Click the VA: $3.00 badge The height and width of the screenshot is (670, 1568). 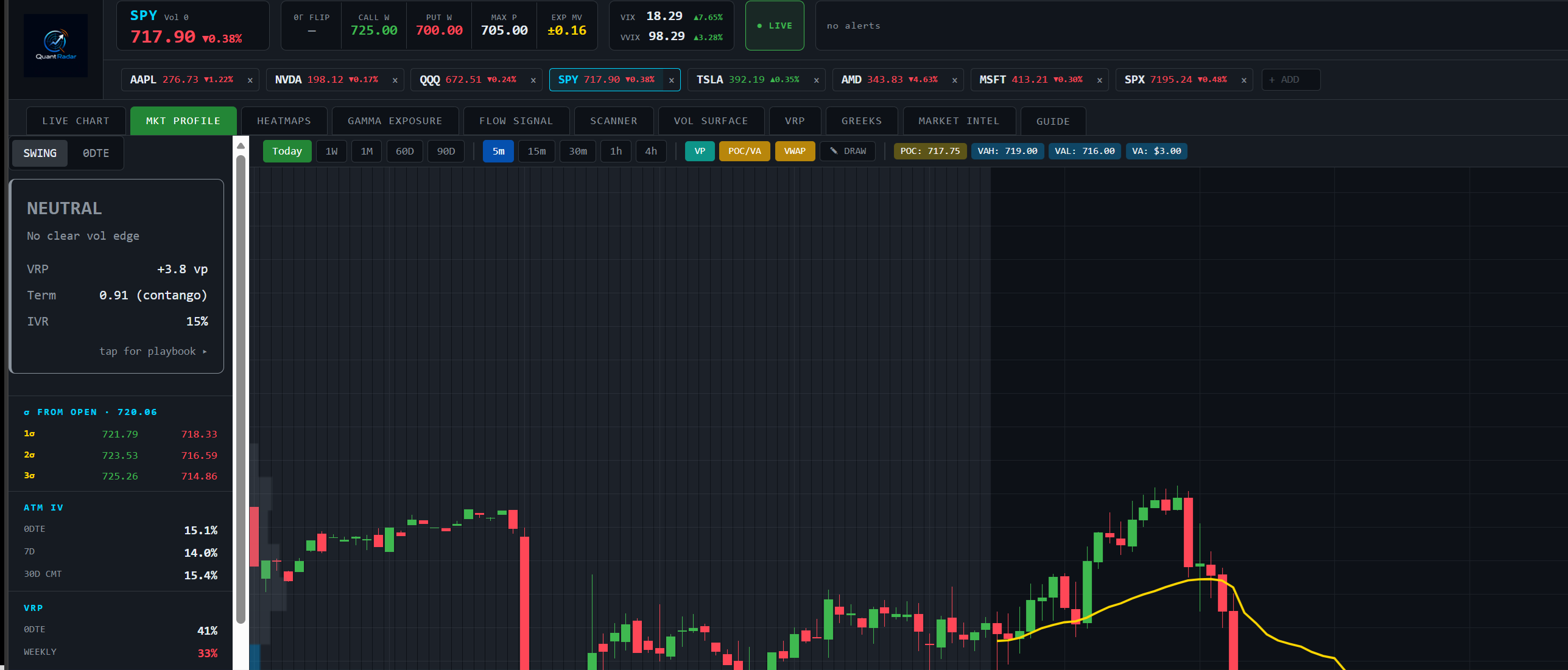coord(1156,152)
